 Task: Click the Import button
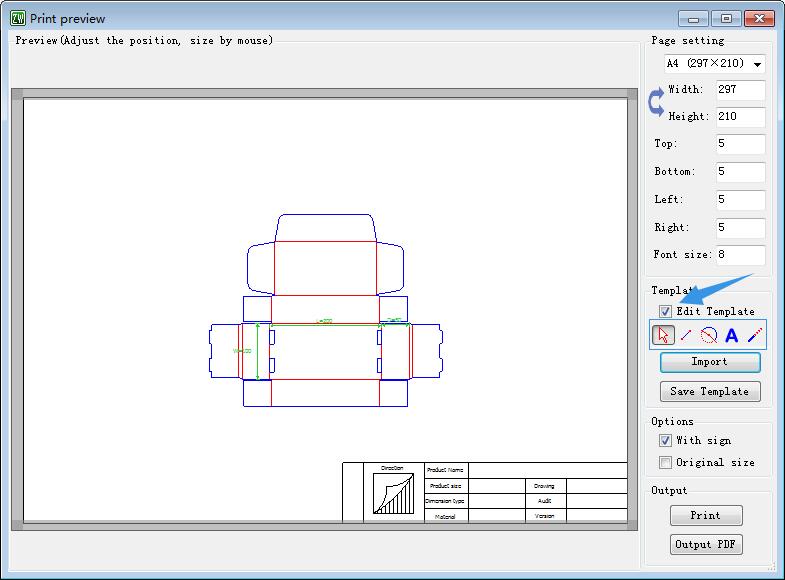point(710,362)
